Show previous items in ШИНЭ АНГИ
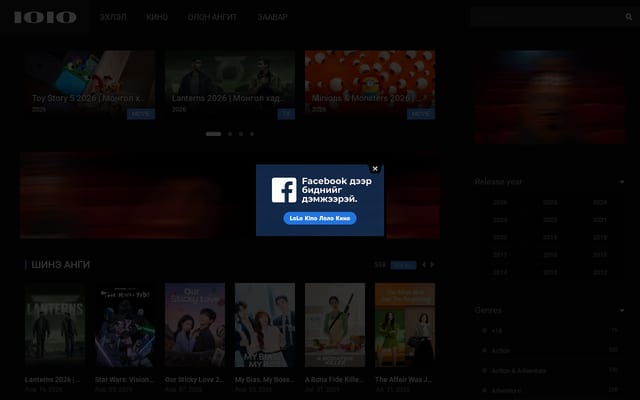 point(424,265)
